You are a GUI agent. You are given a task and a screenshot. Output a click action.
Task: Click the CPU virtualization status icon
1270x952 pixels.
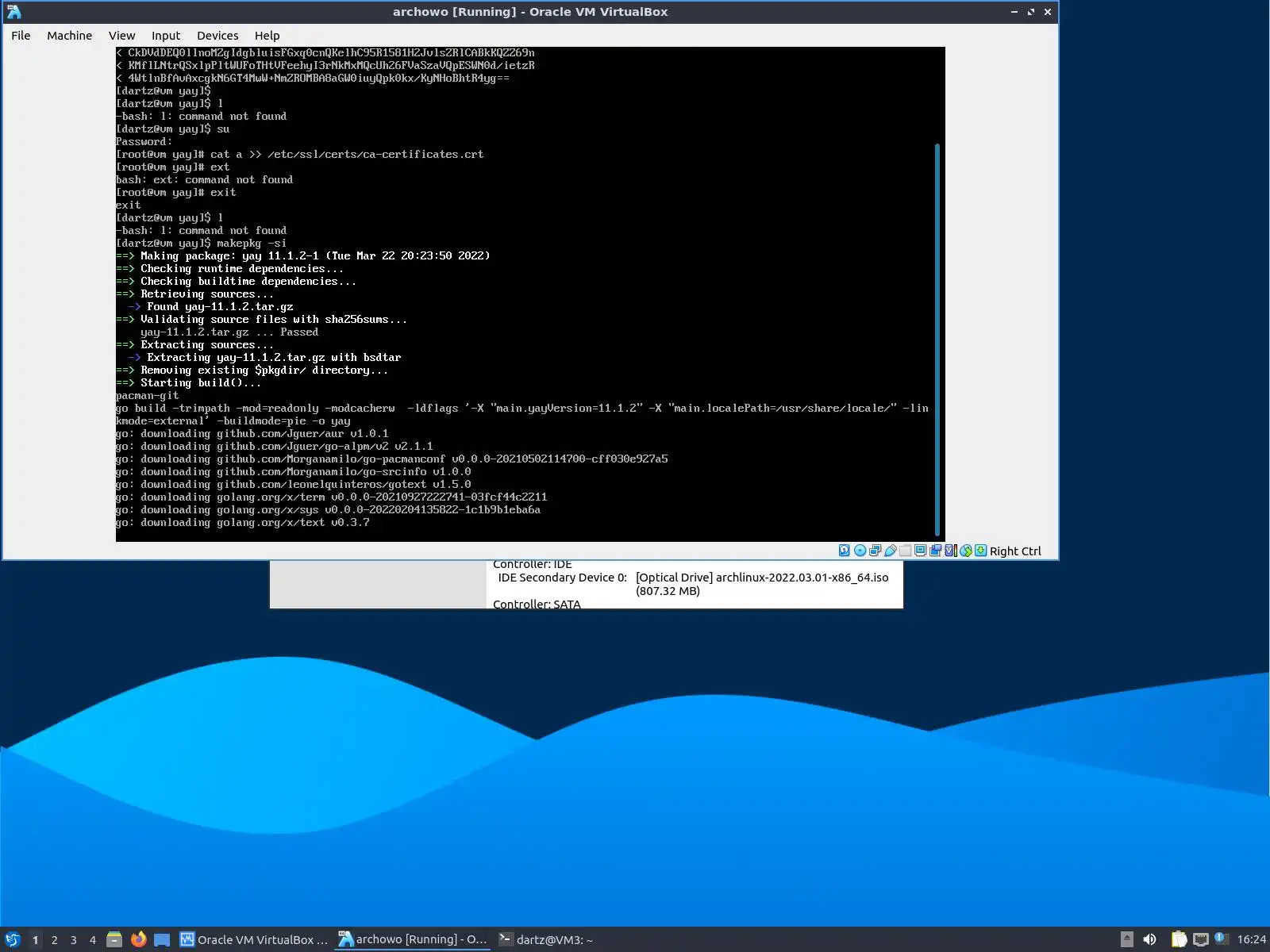pos(950,551)
